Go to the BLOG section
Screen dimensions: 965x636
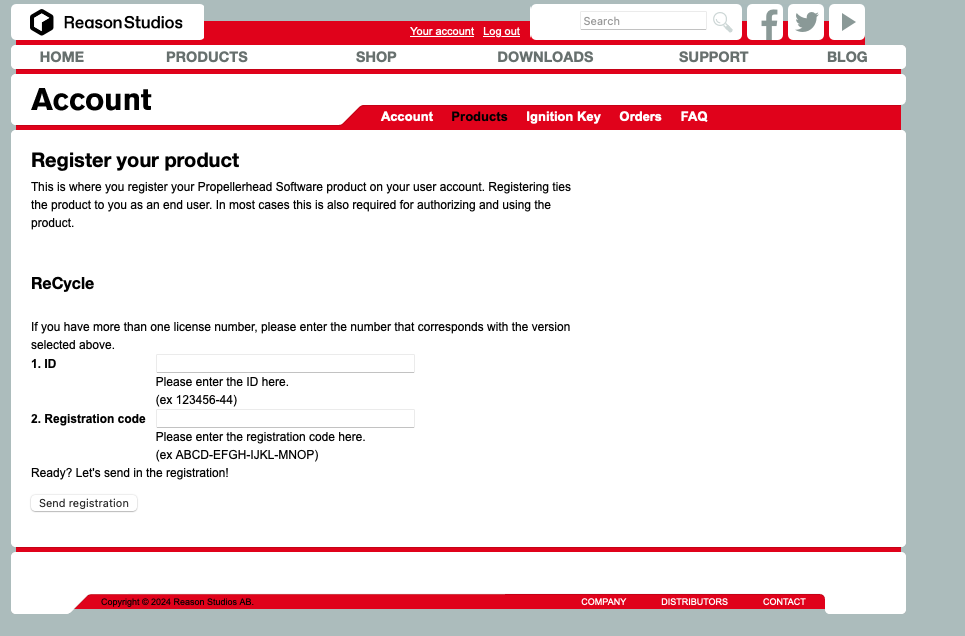pyautogui.click(x=847, y=57)
